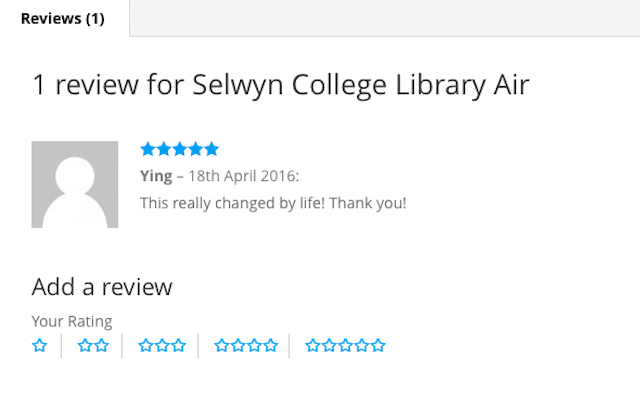Give a five-star rating
The height and width of the screenshot is (394, 640).
tap(345, 346)
